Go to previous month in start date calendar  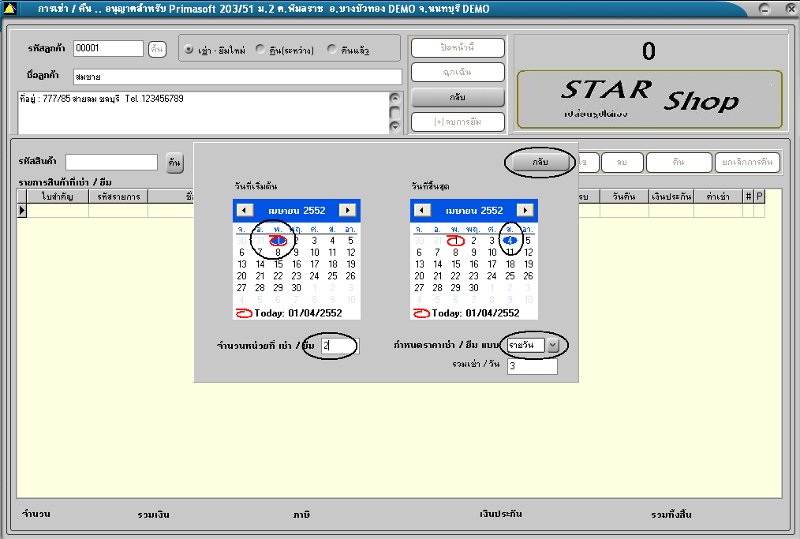click(245, 210)
